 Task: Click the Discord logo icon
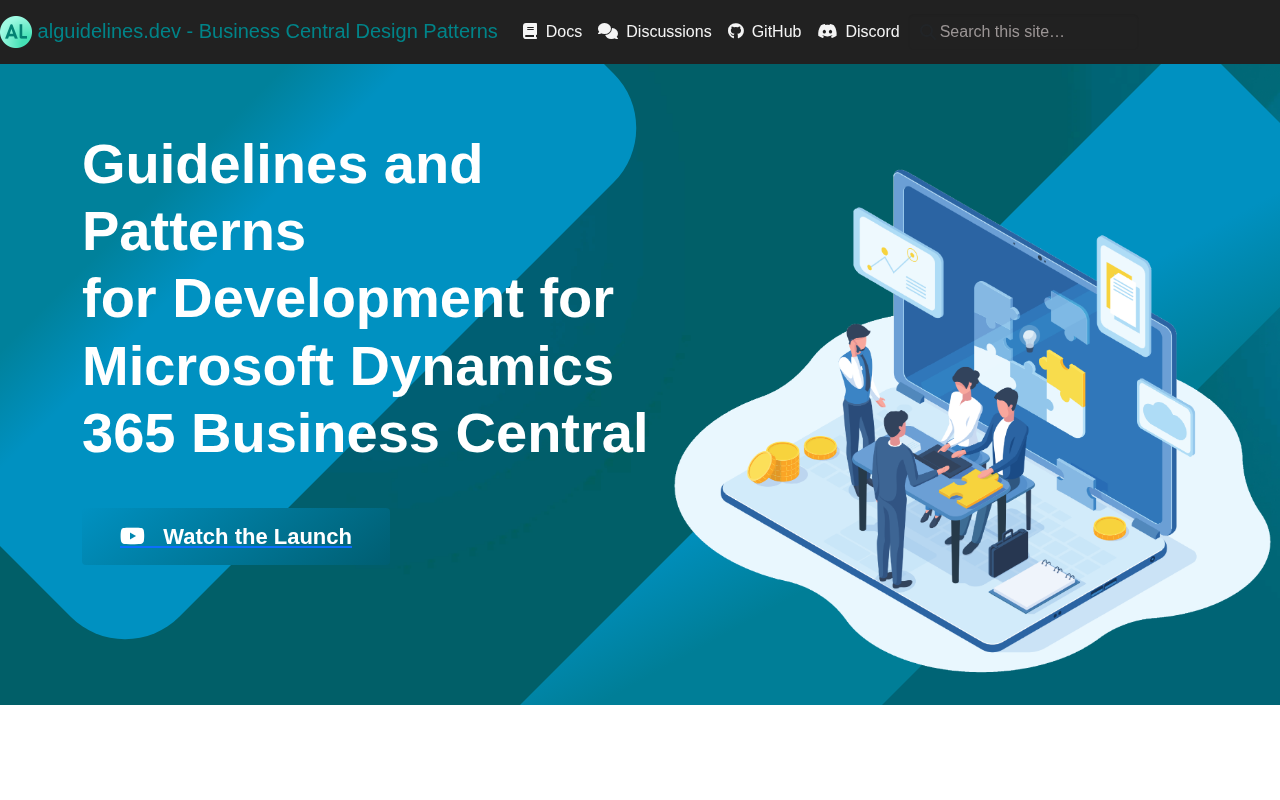pos(827,31)
